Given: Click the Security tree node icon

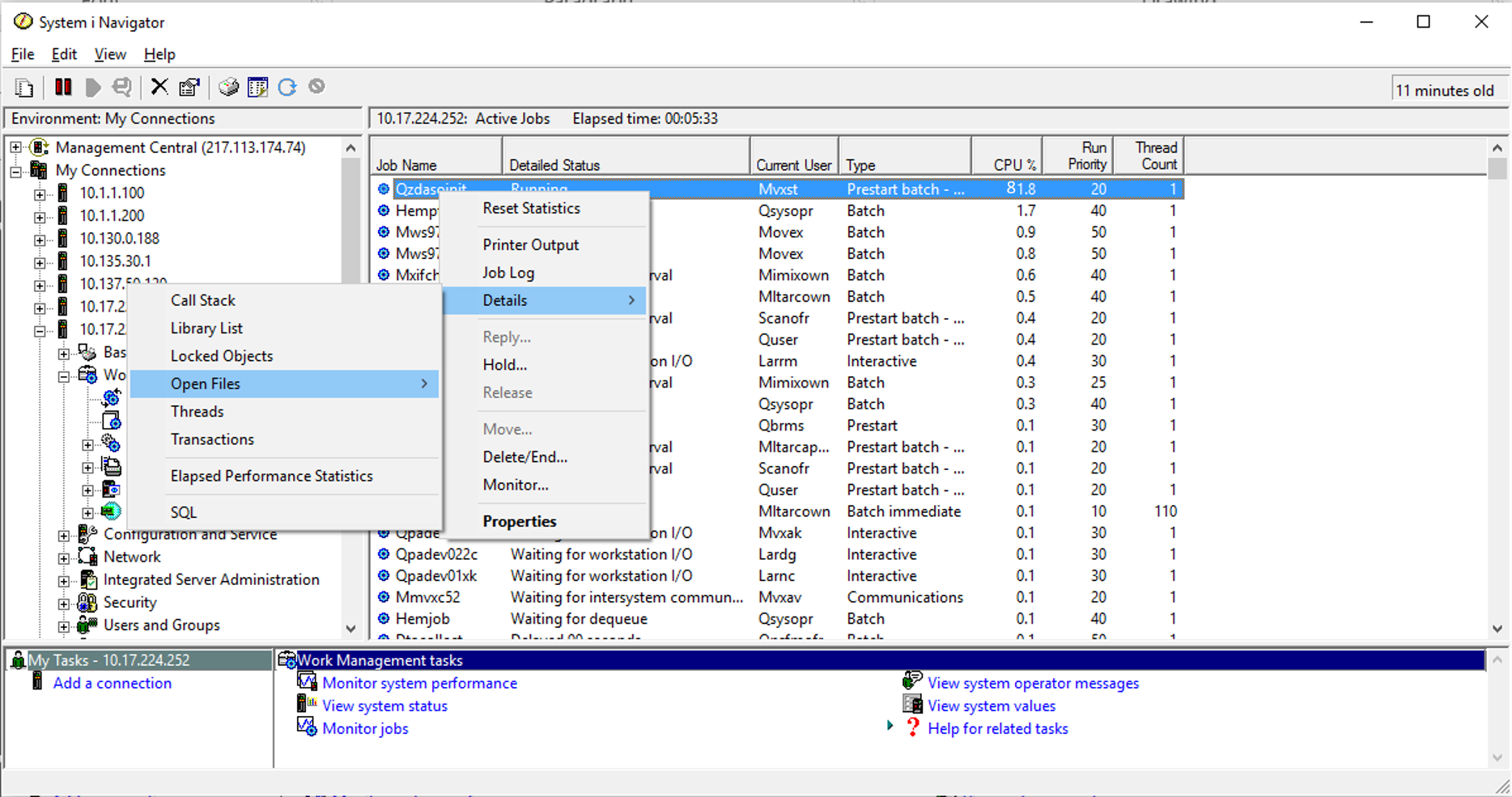Looking at the screenshot, I should pos(87,603).
